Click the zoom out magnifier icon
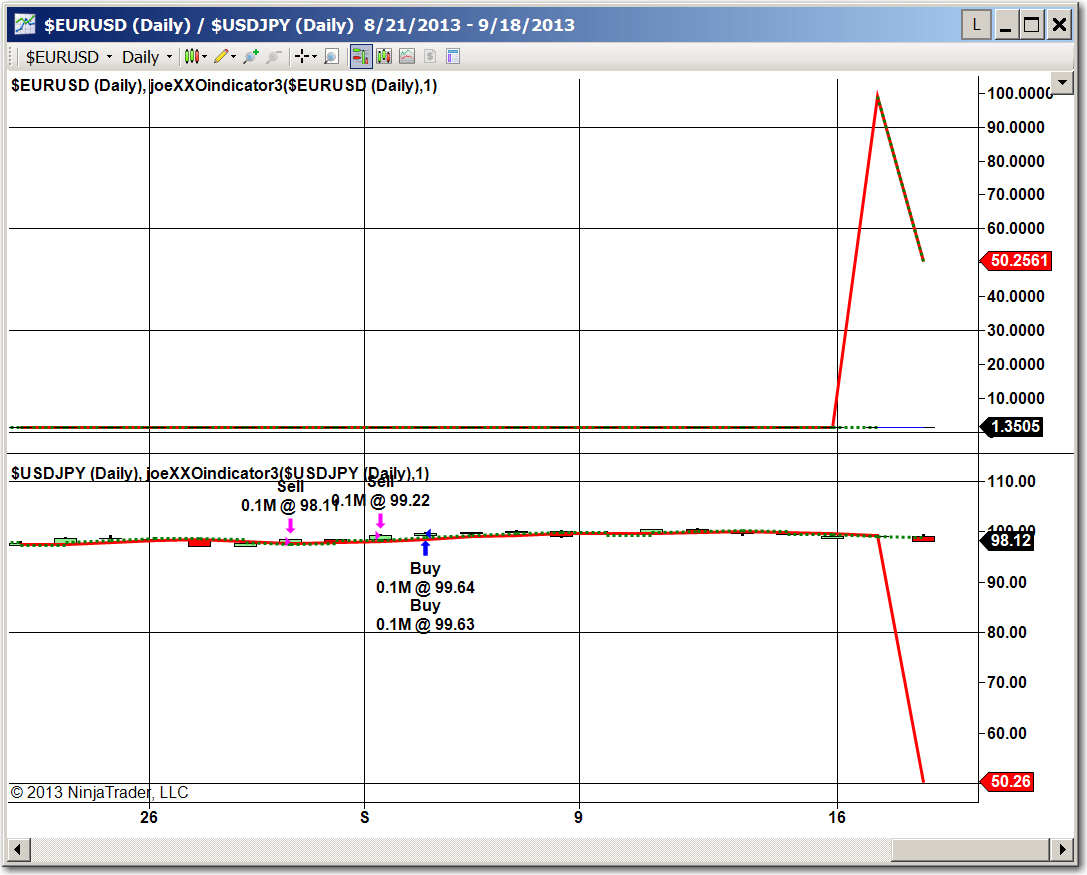1087x875 pixels. pyautogui.click(x=274, y=57)
